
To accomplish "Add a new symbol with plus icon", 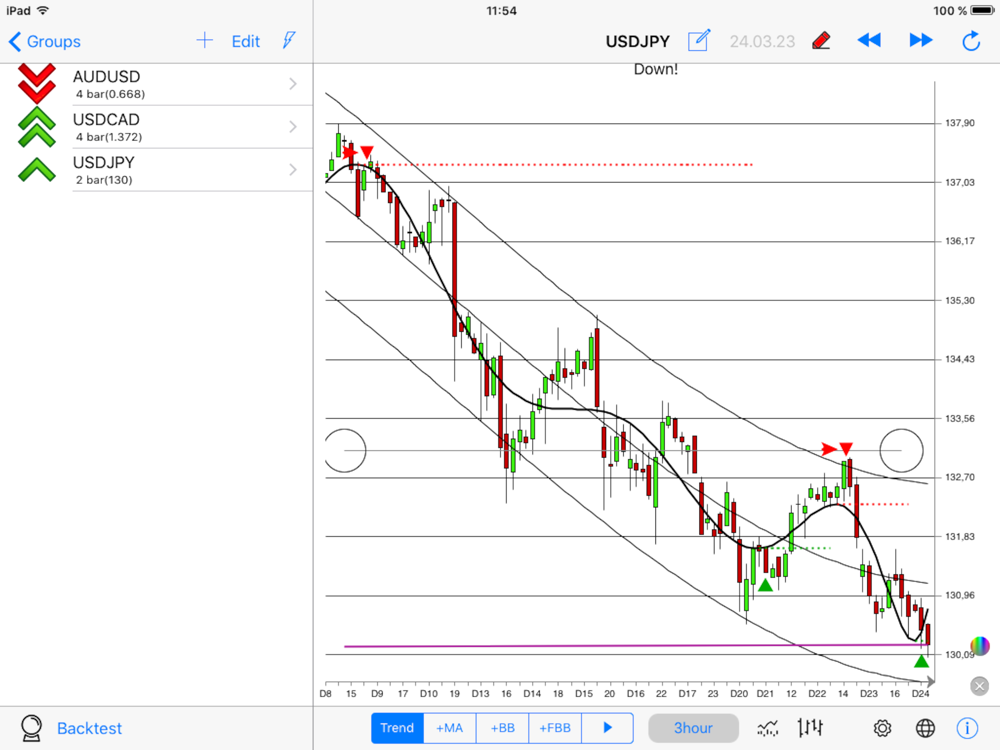I will pos(204,41).
